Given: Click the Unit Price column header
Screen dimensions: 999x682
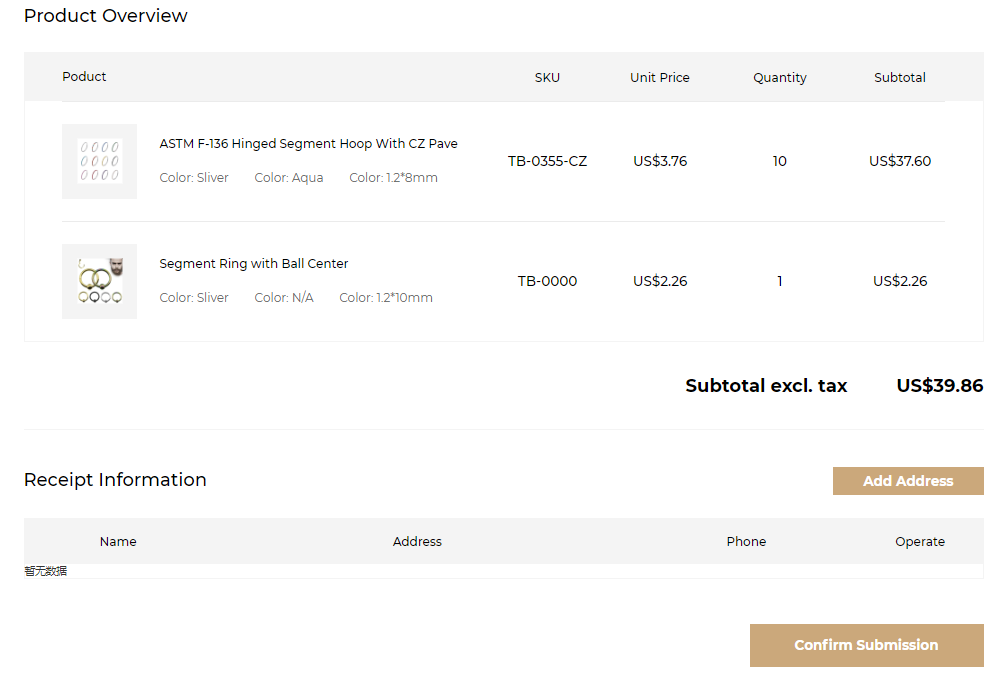Looking at the screenshot, I should click(x=659, y=77).
